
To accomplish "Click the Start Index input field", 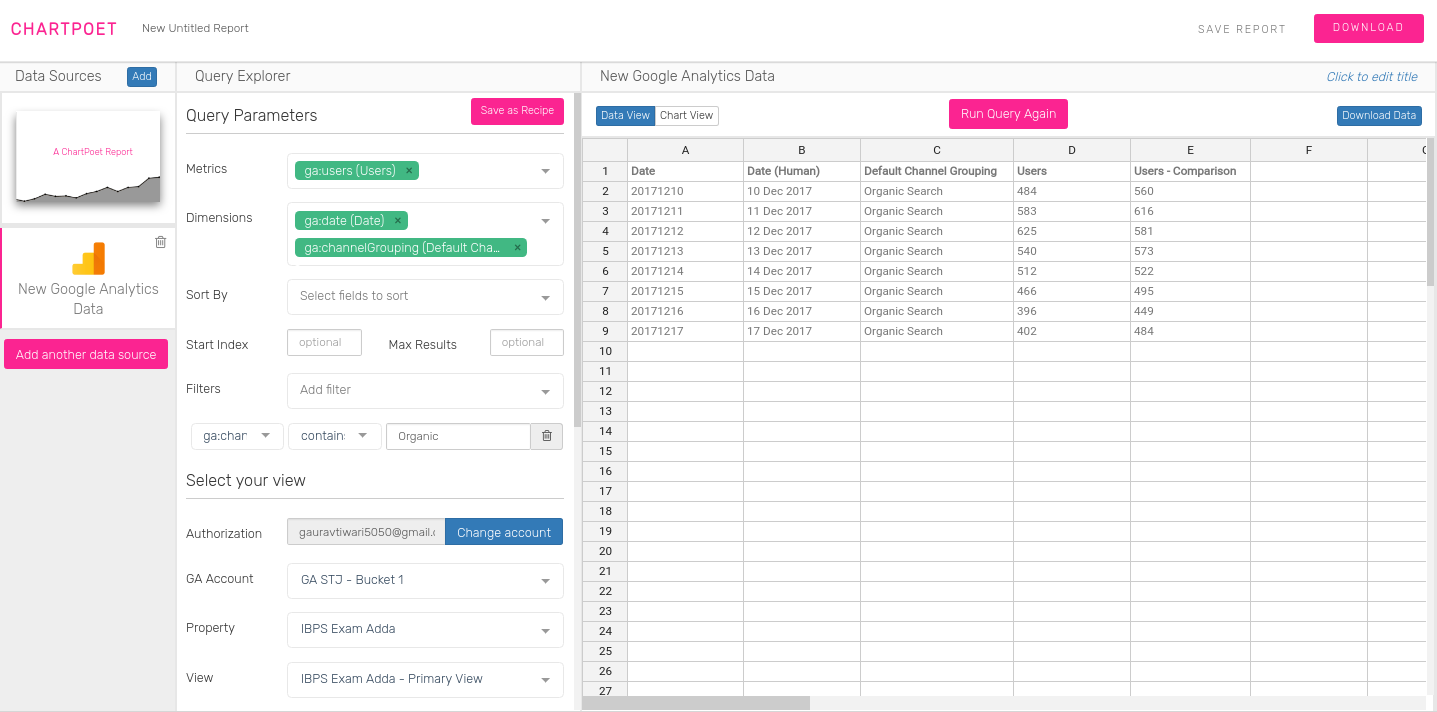I will 324,342.
